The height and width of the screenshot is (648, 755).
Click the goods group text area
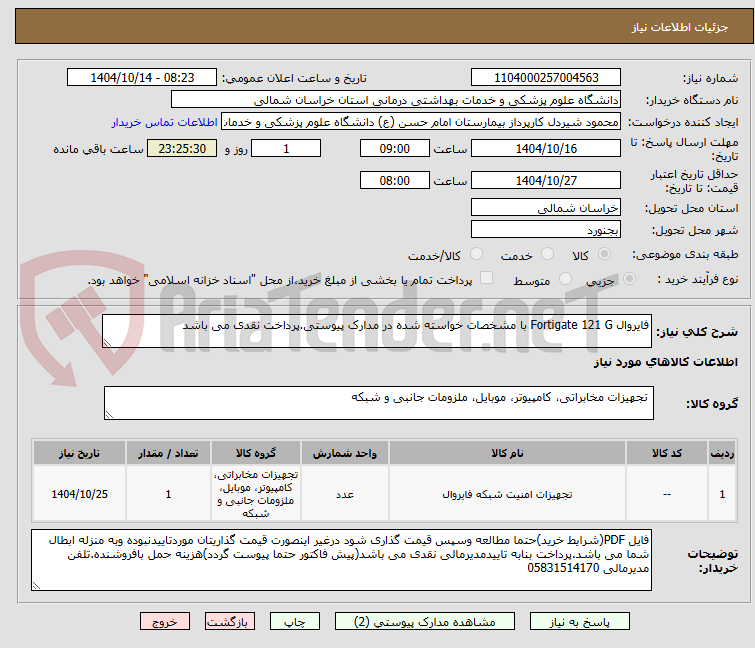(378, 403)
